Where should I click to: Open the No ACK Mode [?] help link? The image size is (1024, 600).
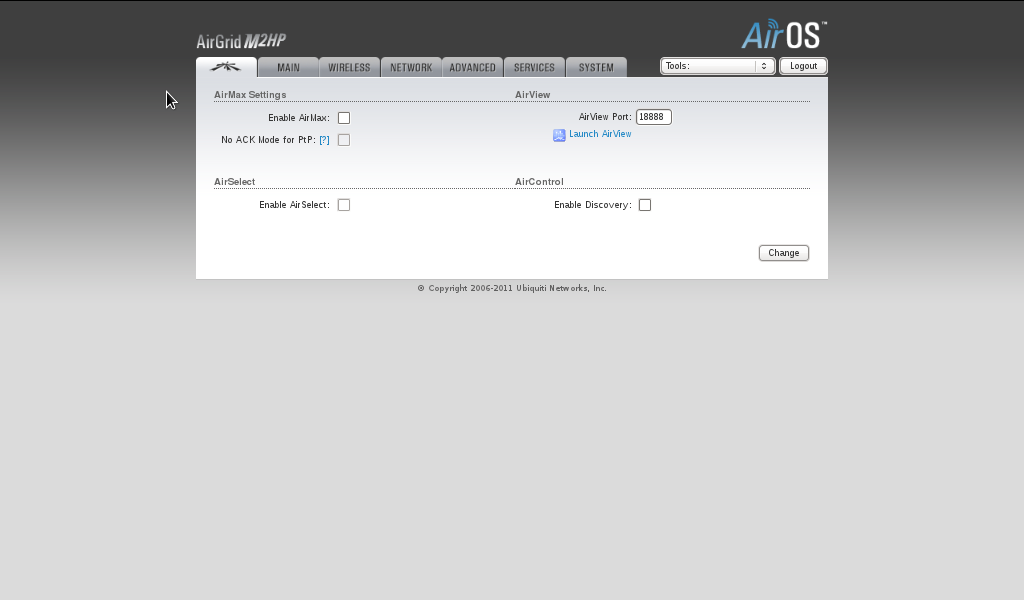coord(324,140)
